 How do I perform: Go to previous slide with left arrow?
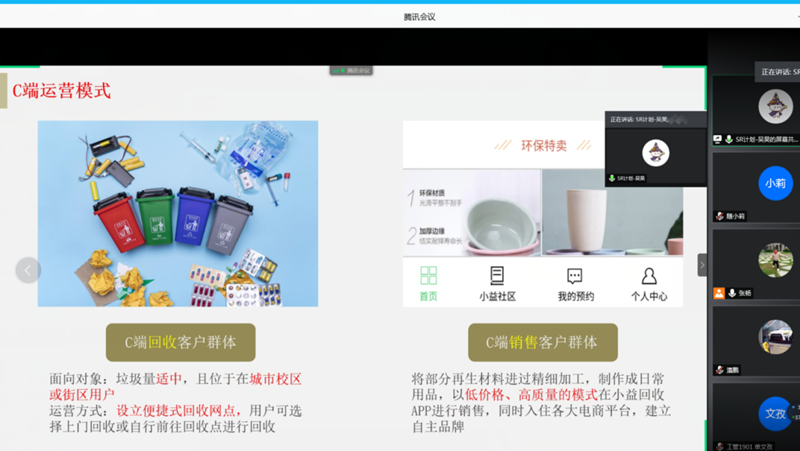pyautogui.click(x=28, y=269)
